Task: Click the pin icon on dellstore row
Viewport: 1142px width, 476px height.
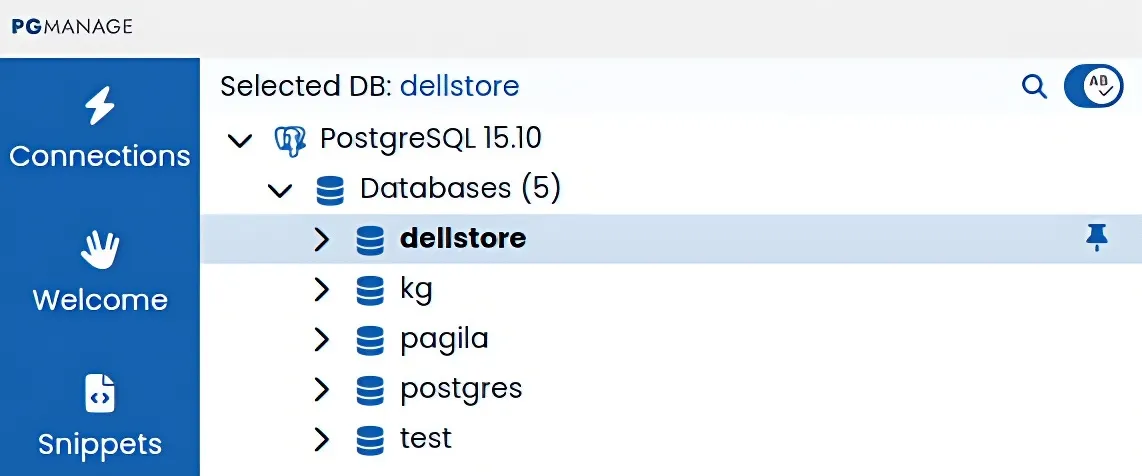Action: pyautogui.click(x=1097, y=238)
